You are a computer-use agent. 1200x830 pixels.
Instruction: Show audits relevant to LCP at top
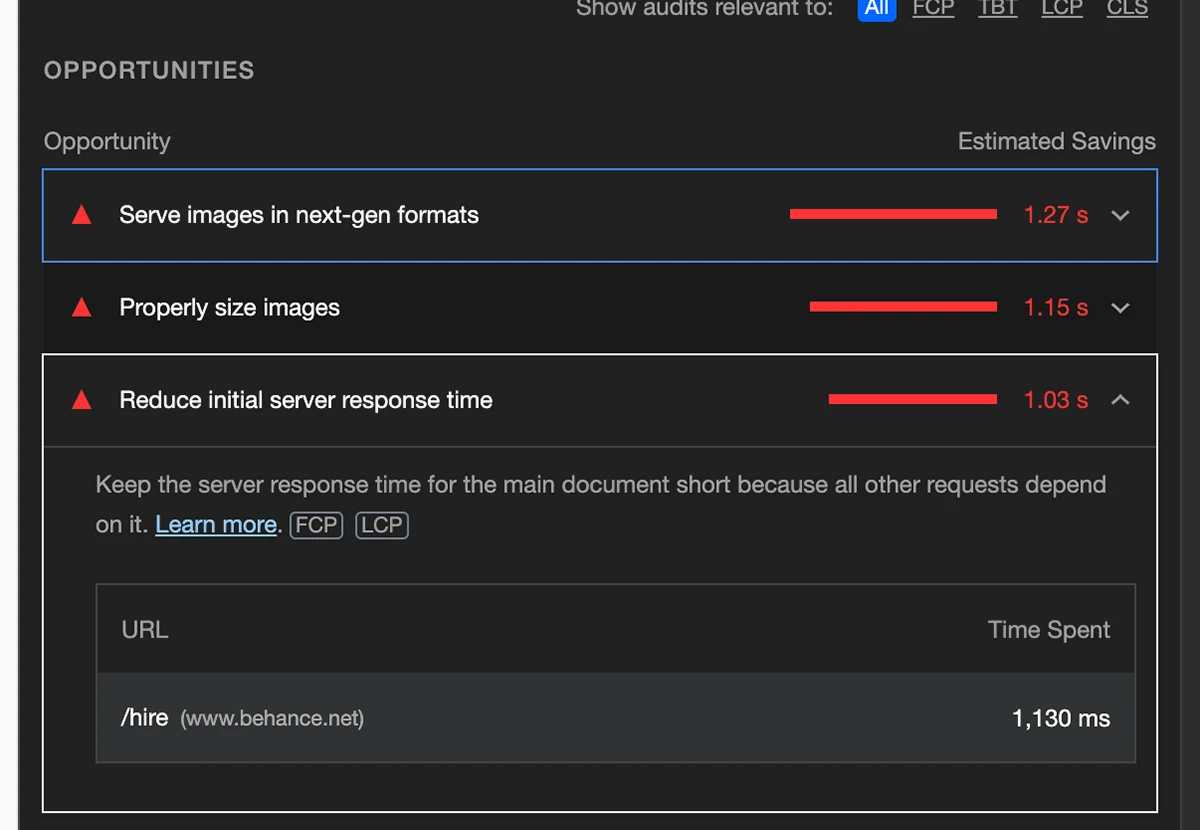pos(1061,9)
